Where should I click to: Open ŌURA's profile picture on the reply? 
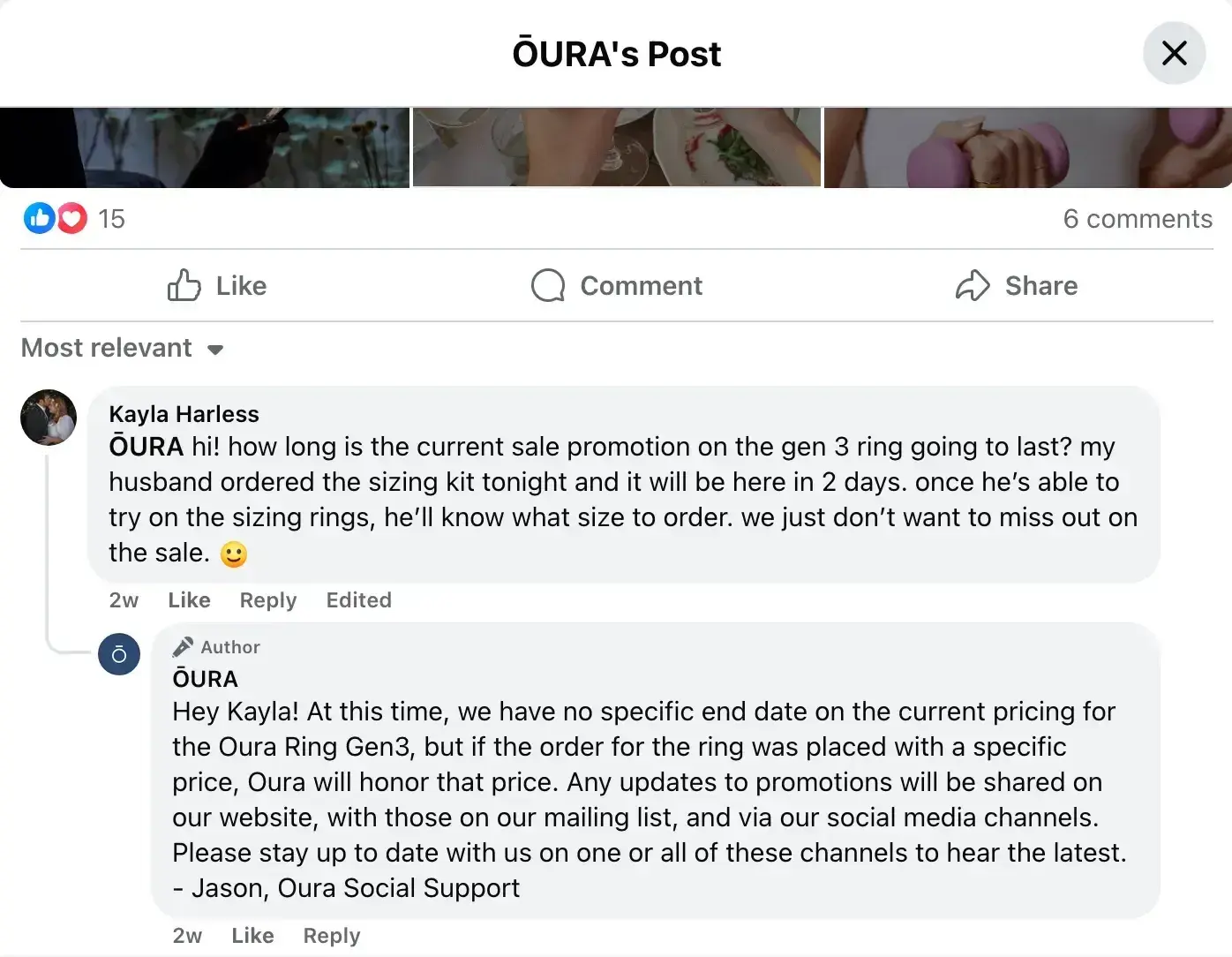click(x=119, y=654)
